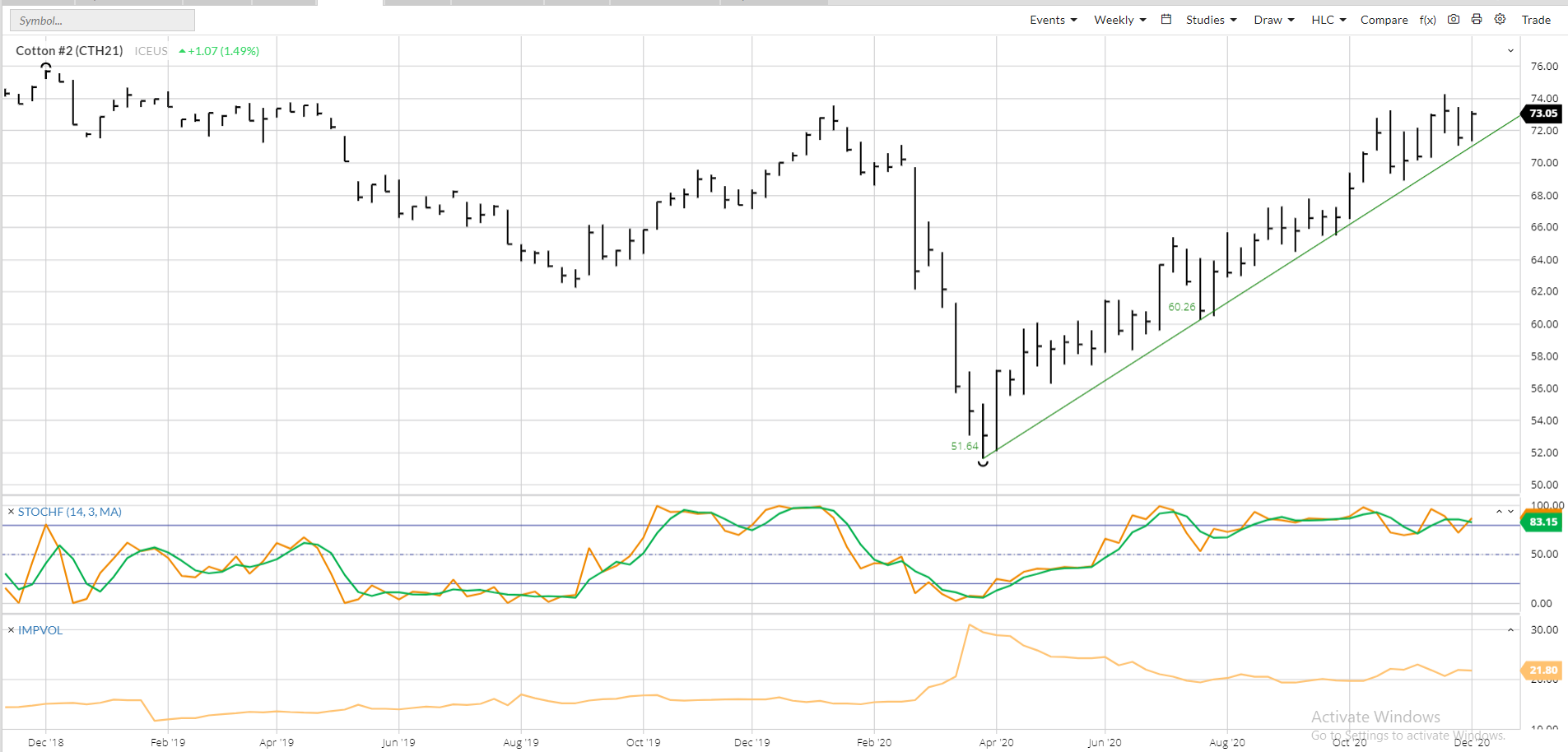Open the f(x) functions panel

click(x=1427, y=19)
